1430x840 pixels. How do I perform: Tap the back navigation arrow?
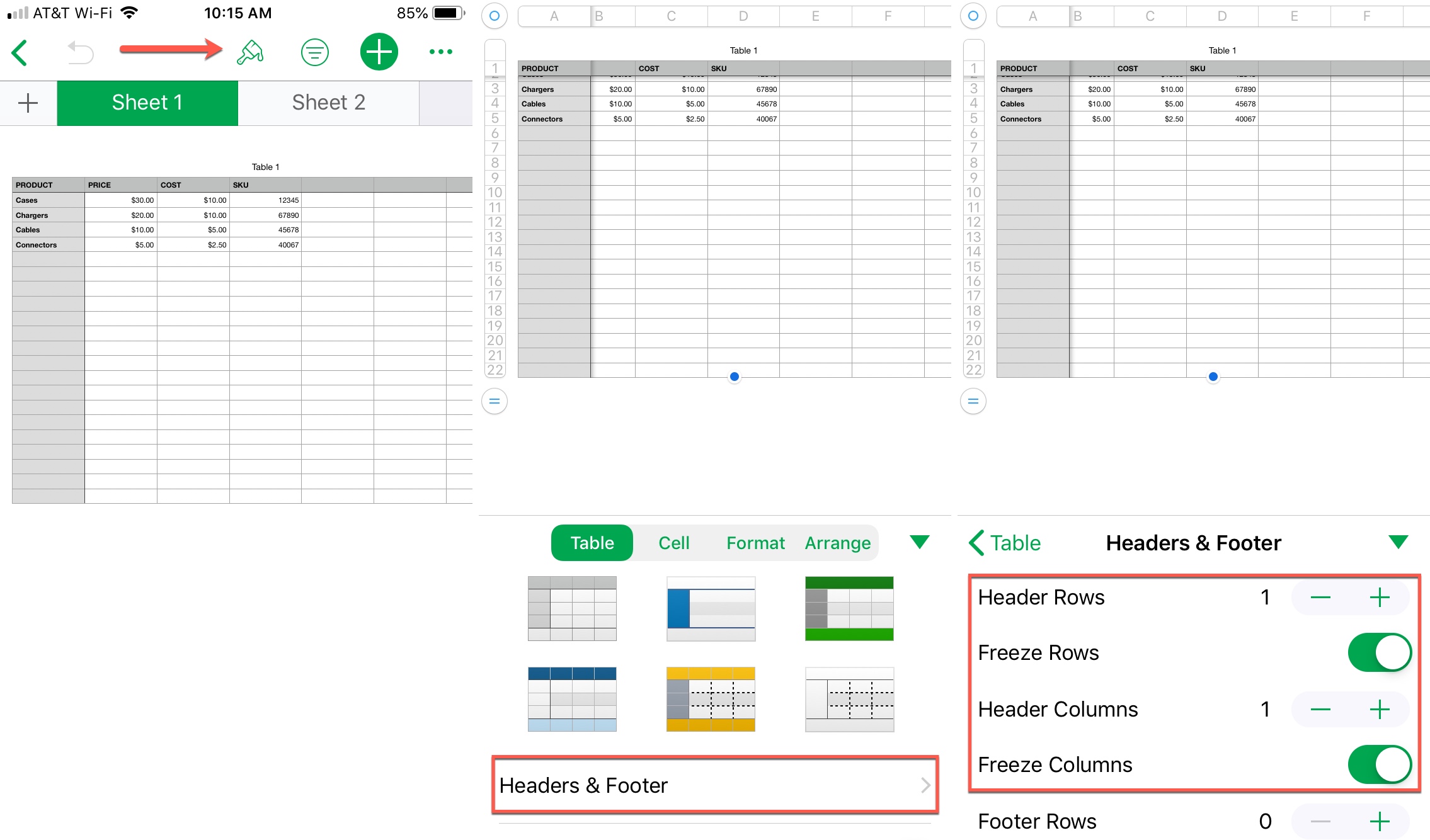coord(20,52)
